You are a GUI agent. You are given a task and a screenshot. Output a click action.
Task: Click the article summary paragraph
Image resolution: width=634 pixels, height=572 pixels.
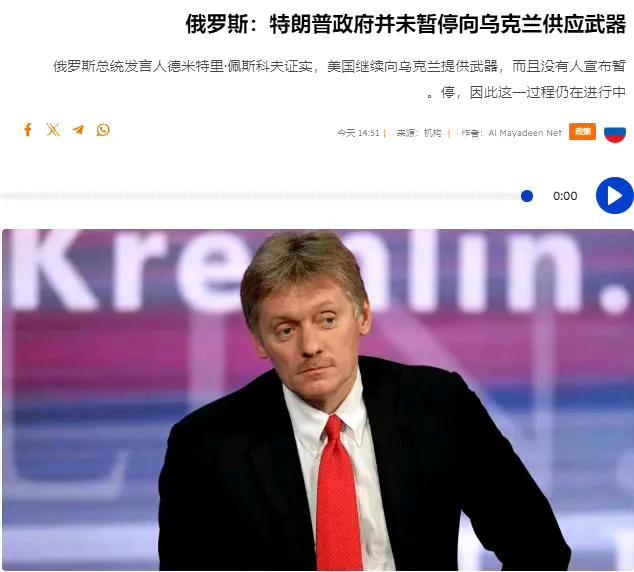pyautogui.click(x=340, y=79)
